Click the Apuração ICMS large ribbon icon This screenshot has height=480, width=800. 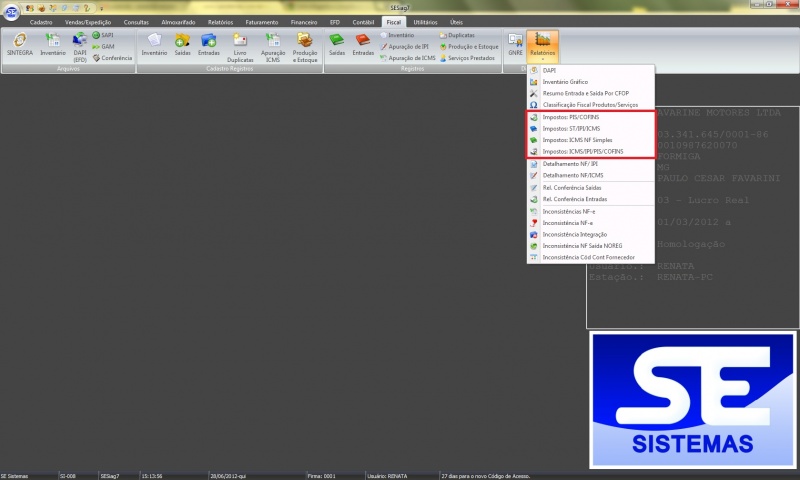(273, 45)
